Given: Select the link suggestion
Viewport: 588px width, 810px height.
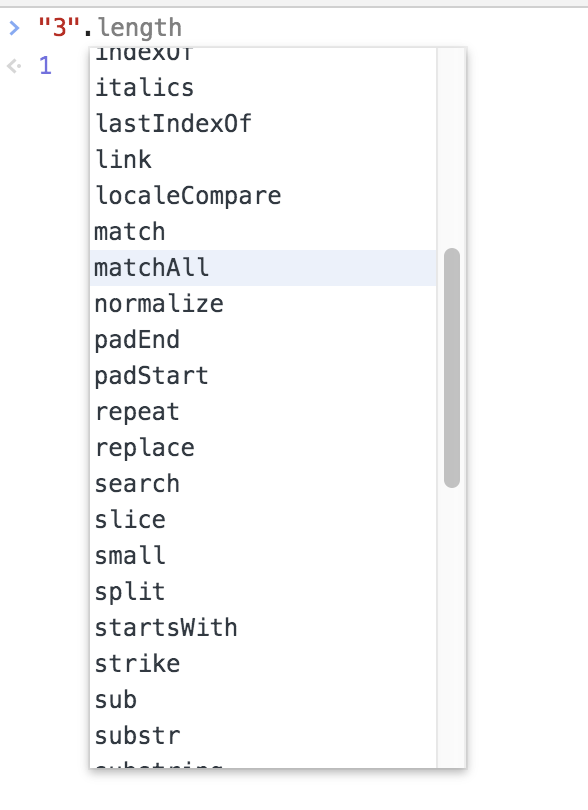Looking at the screenshot, I should pyautogui.click(x=263, y=160).
